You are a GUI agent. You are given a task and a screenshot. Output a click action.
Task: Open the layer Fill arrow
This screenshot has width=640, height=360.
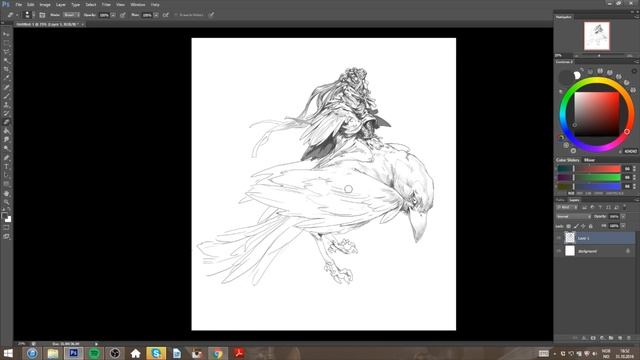(x=623, y=226)
